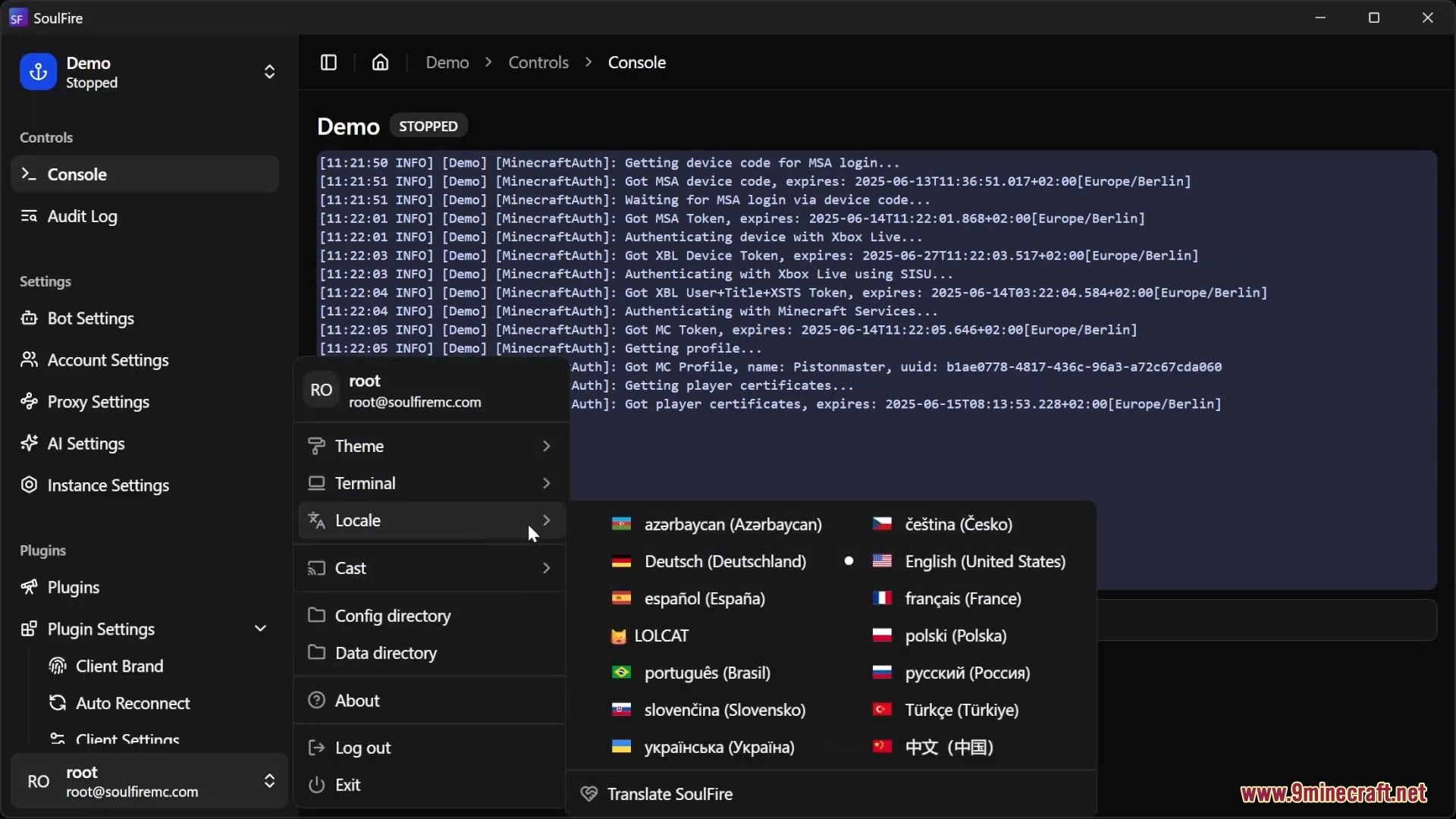This screenshot has height=819, width=1456.
Task: Open Bot Settings page
Action: (x=145, y=318)
